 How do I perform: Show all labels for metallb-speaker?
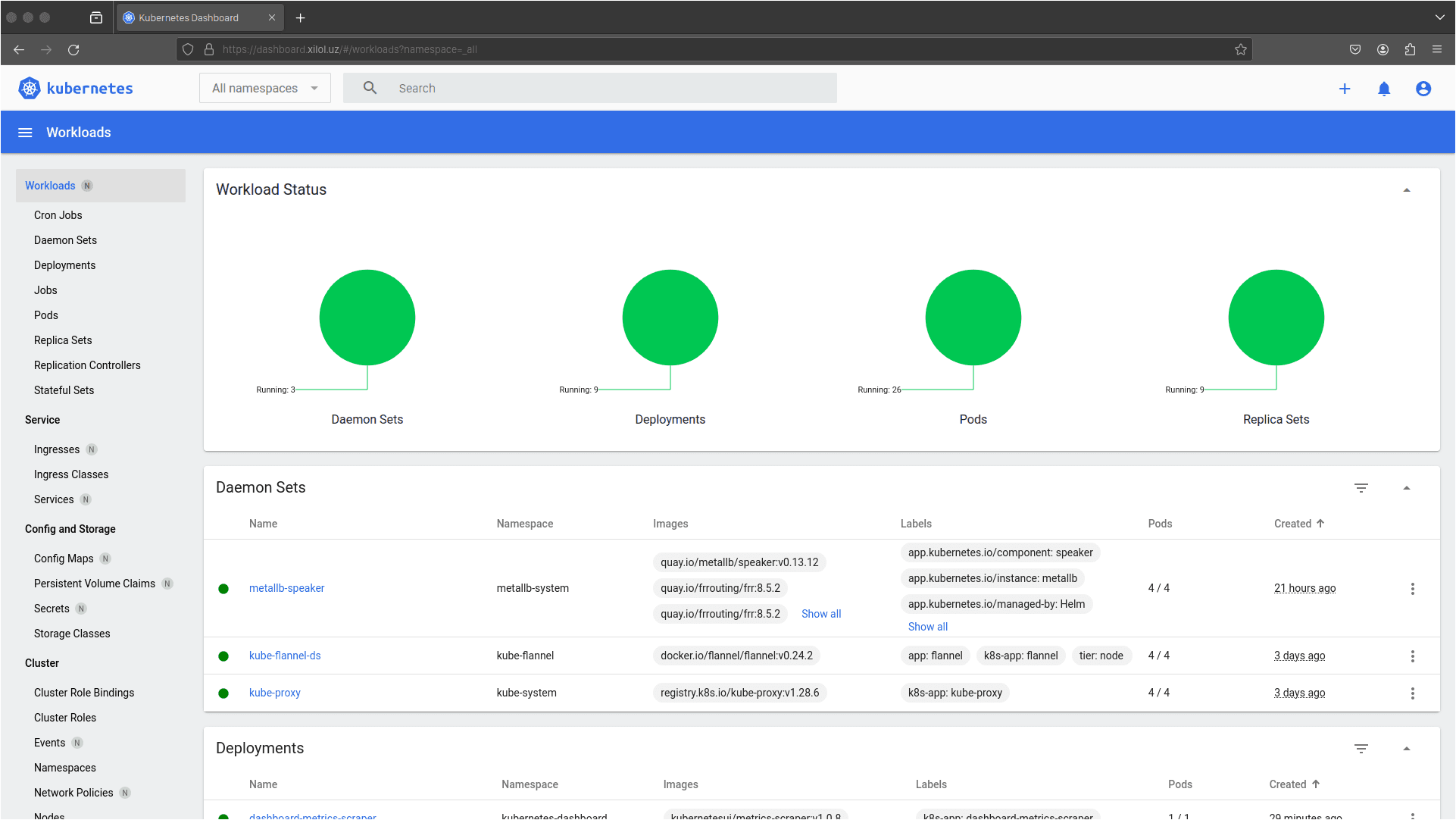(927, 627)
